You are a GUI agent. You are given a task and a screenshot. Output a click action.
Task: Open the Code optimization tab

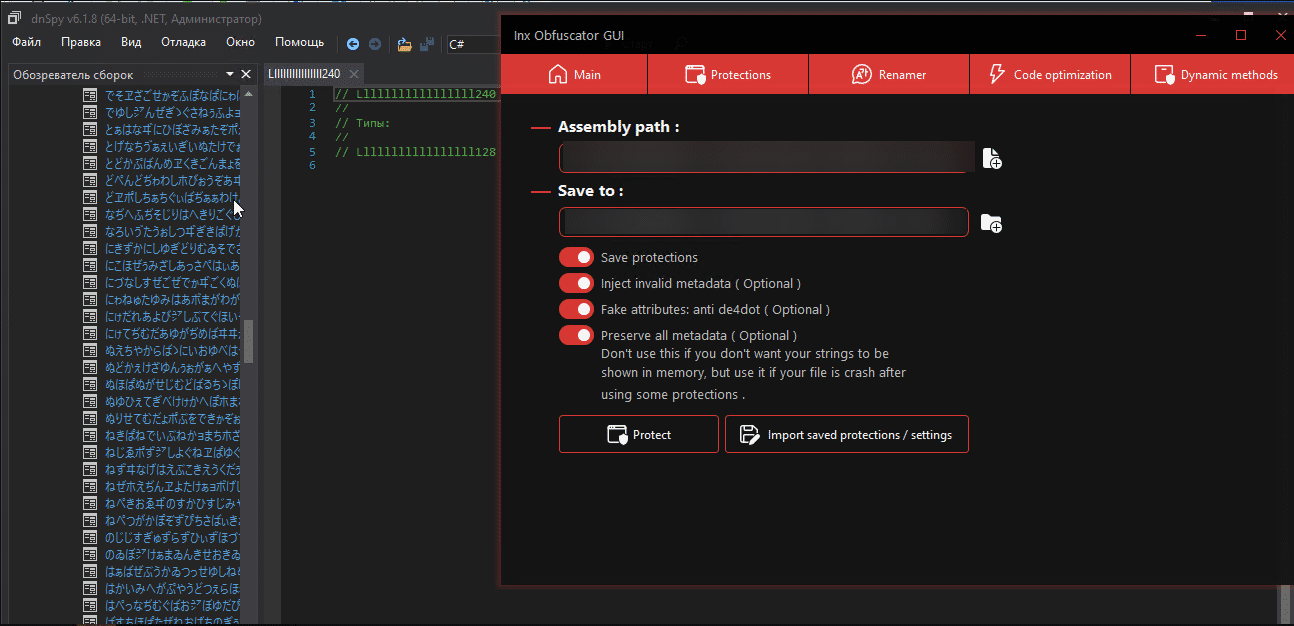1049,75
